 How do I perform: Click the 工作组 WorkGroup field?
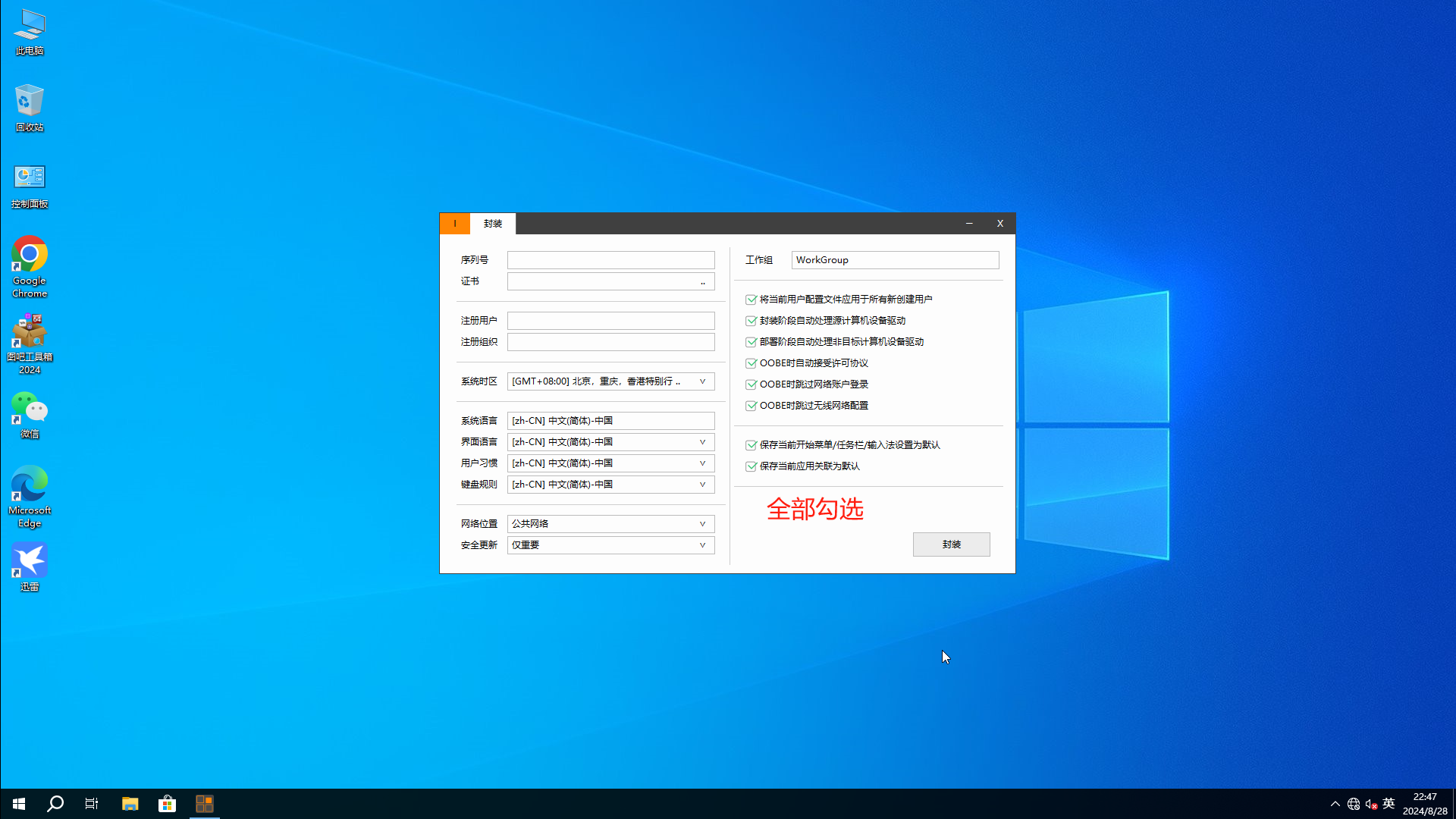[895, 260]
